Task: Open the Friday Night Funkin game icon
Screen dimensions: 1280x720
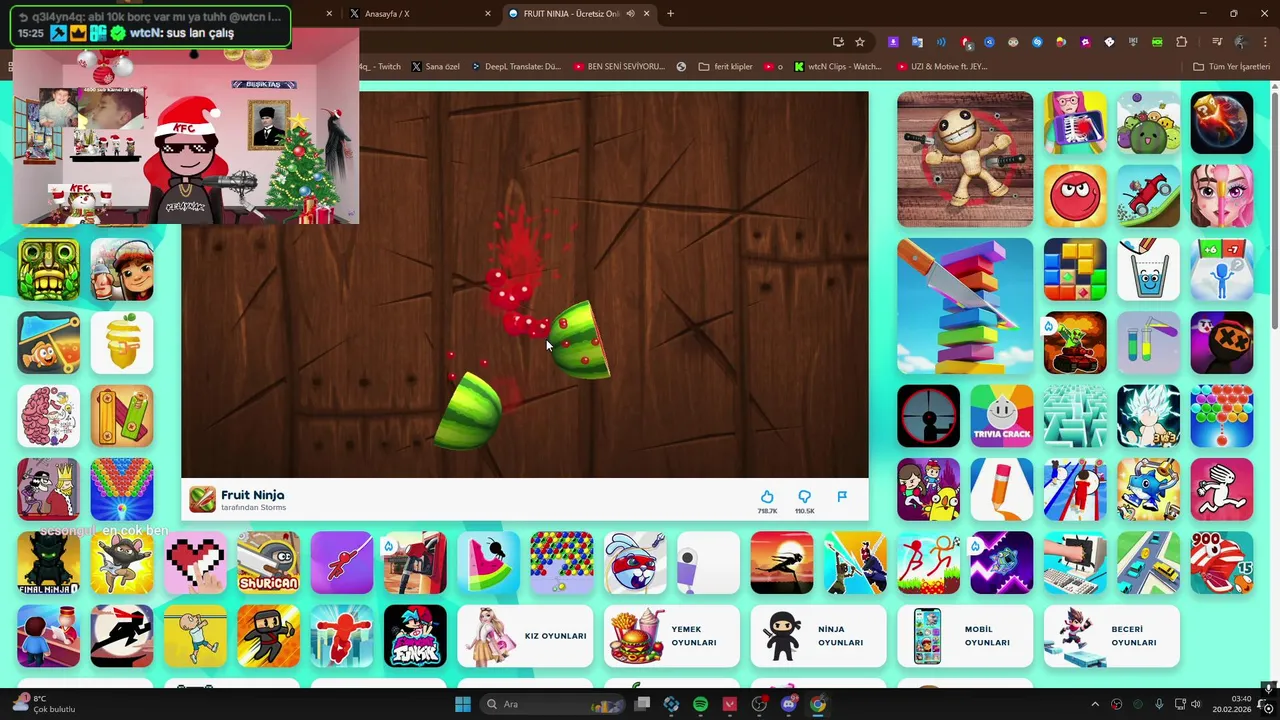Action: [x=415, y=636]
